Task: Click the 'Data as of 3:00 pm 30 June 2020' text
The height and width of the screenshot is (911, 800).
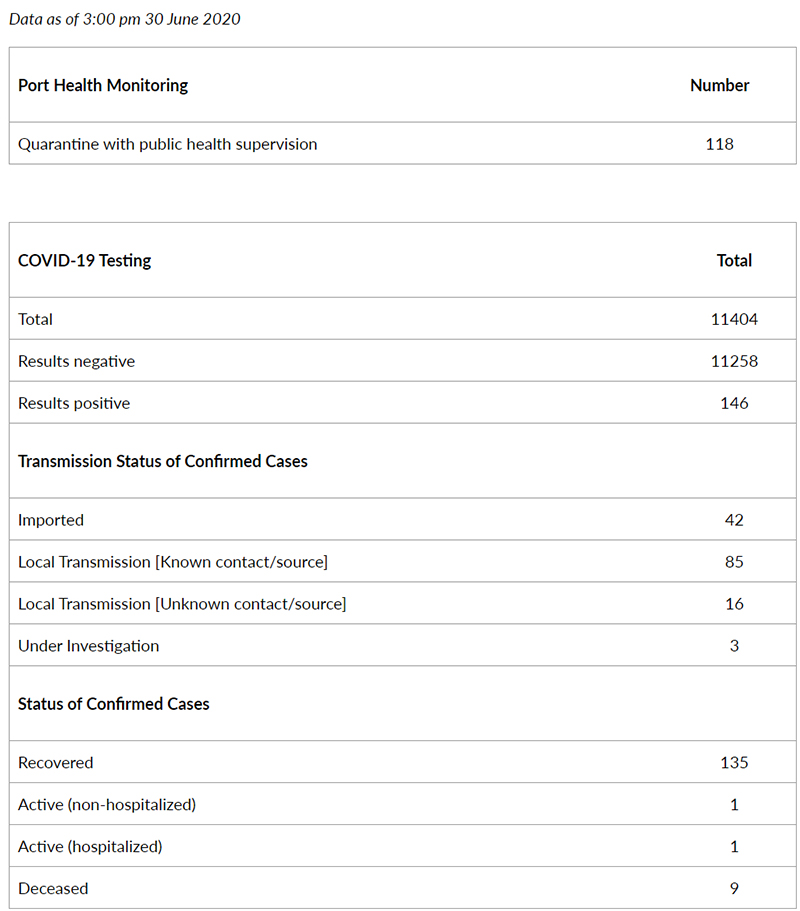Action: point(124,19)
